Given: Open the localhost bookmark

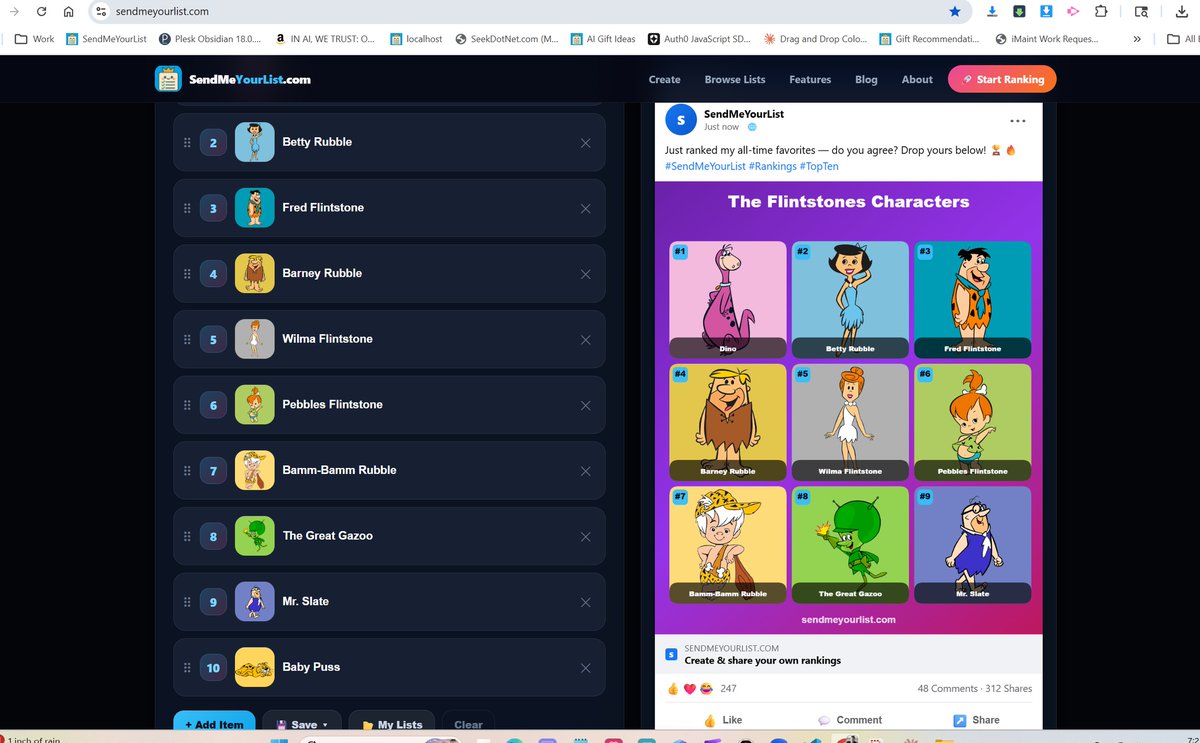Looking at the screenshot, I should point(416,39).
